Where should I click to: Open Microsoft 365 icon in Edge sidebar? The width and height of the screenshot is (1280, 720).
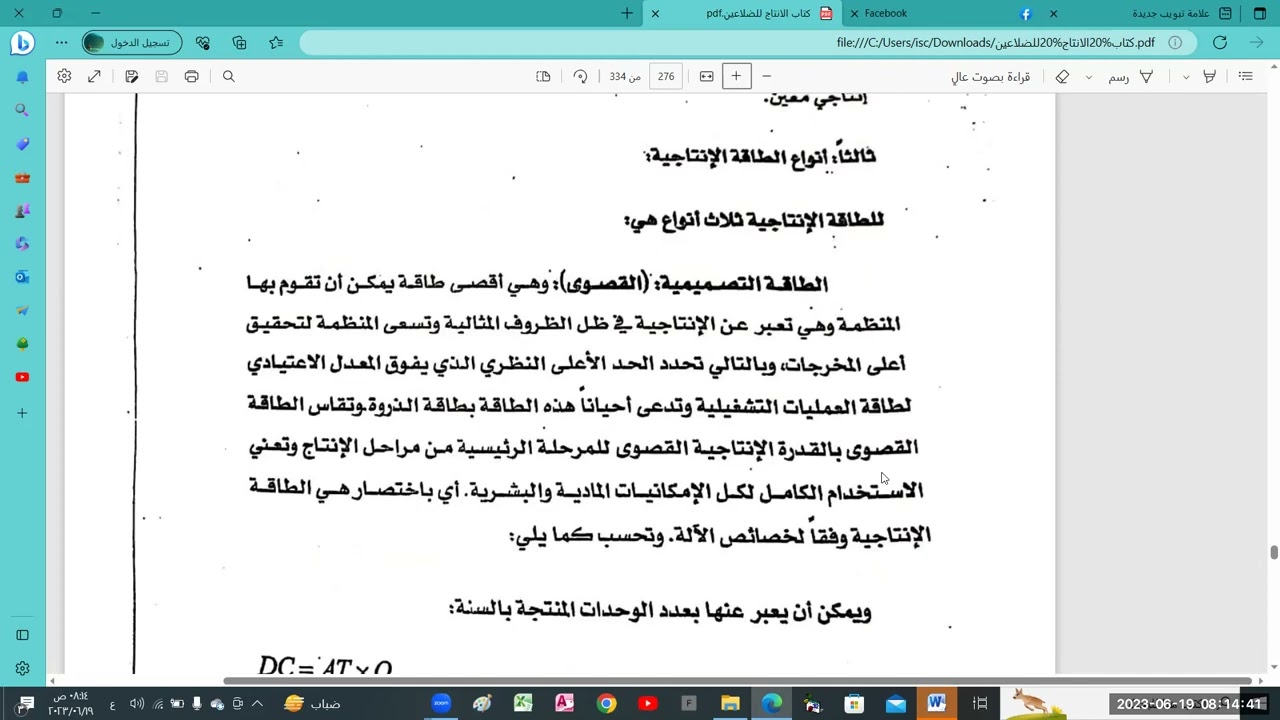pos(22,244)
